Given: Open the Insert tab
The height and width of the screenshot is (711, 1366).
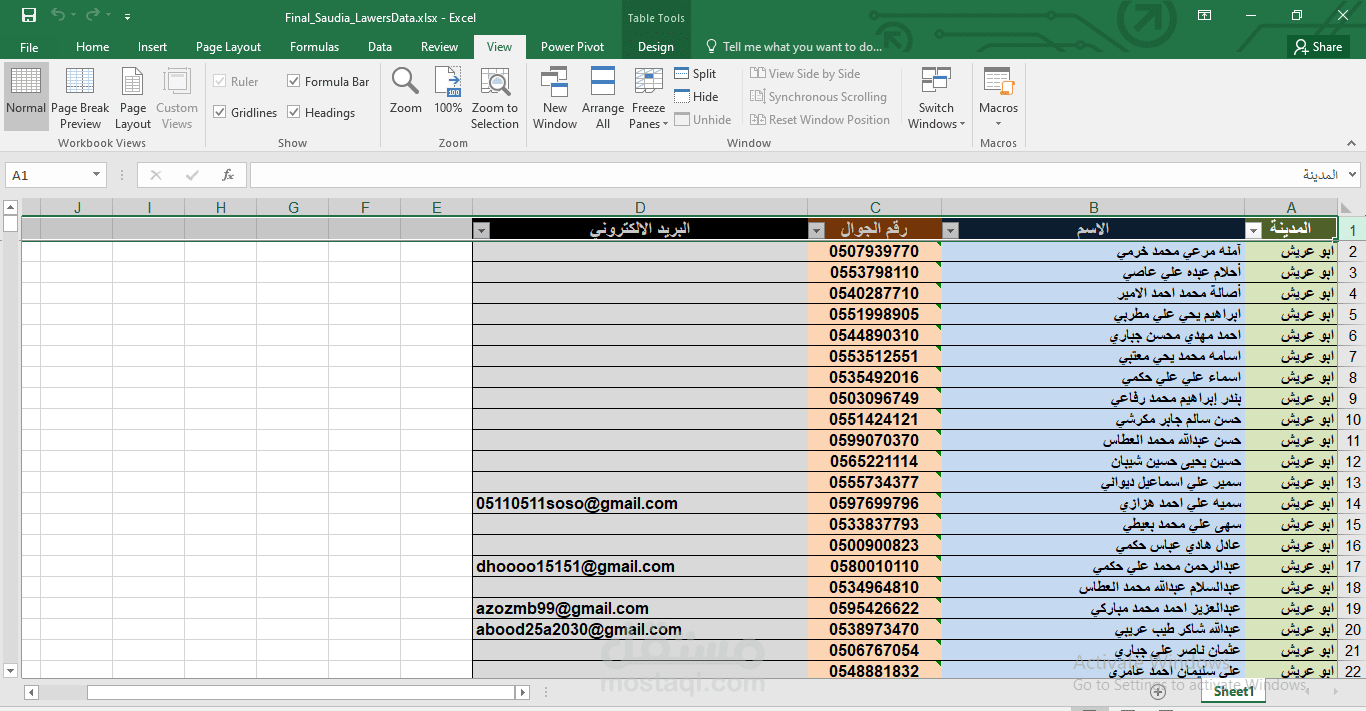Looking at the screenshot, I should [152, 47].
